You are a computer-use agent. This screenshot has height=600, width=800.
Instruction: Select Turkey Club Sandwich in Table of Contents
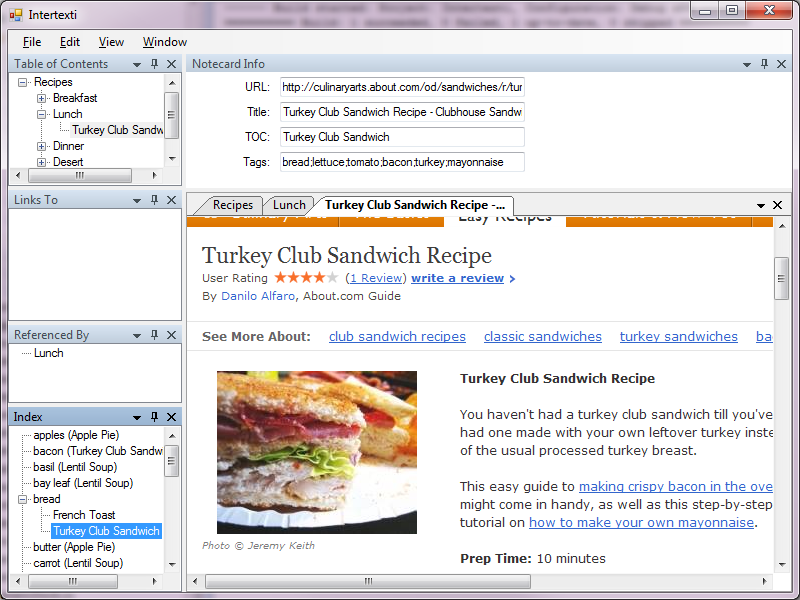point(117,130)
